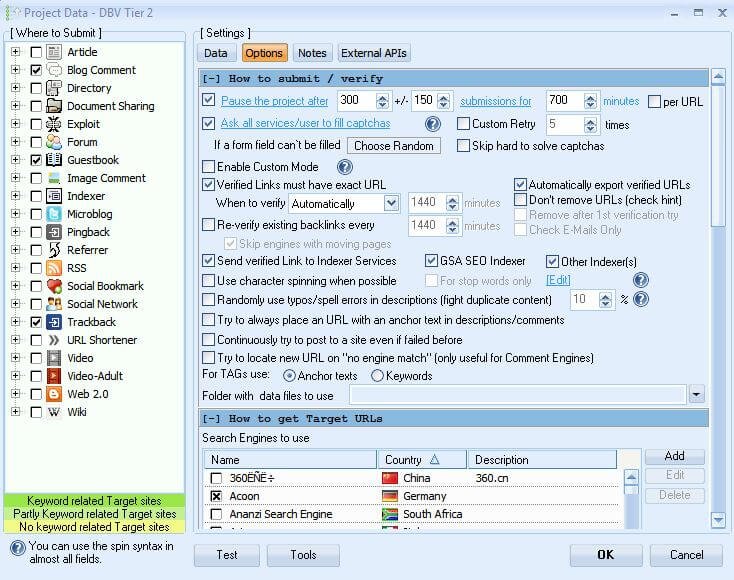Enable the Custom Retry checkbox
This screenshot has height=580, width=734.
[x=463, y=124]
